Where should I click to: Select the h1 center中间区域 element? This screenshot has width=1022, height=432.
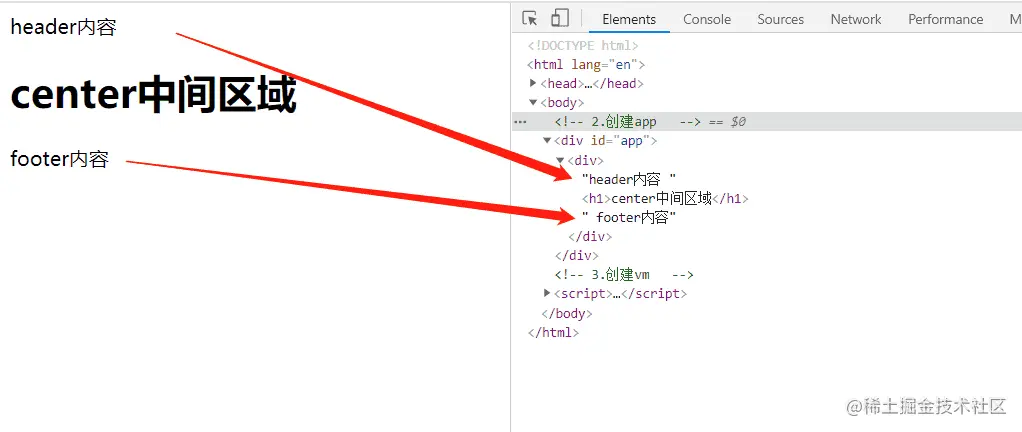(665, 199)
